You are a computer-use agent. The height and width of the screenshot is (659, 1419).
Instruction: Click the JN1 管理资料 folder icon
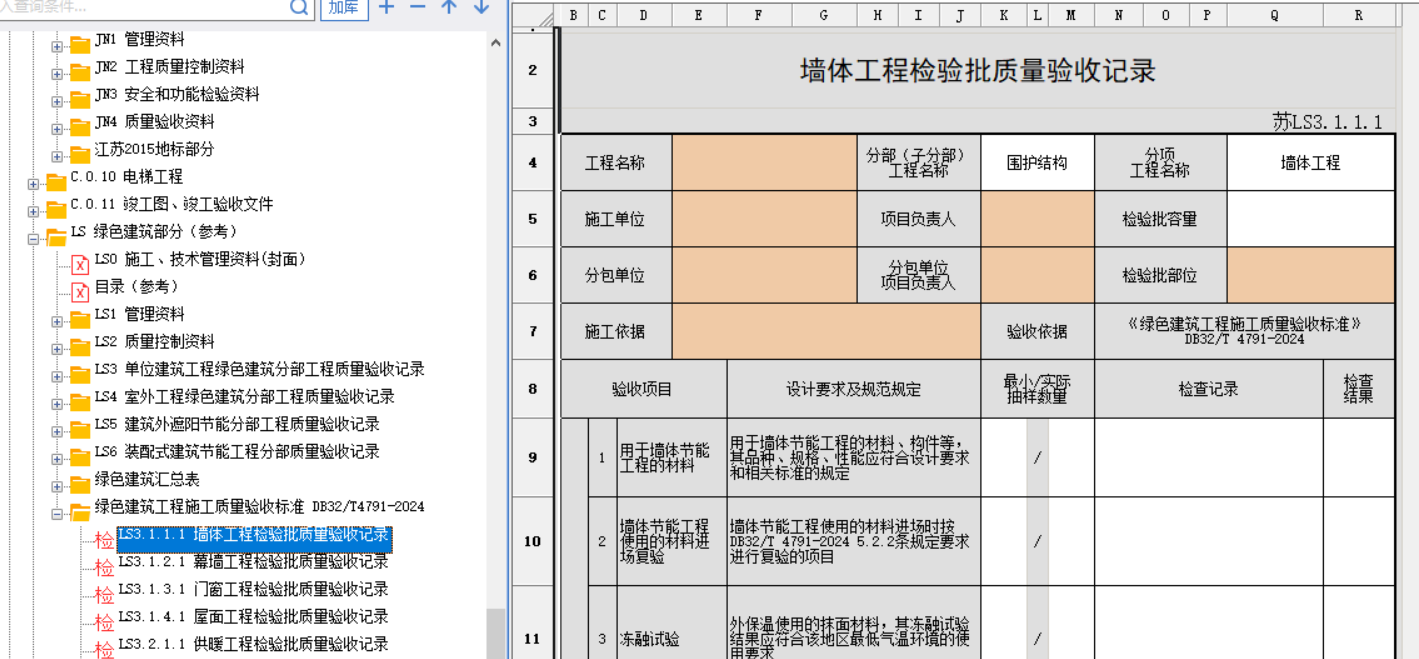coord(80,45)
